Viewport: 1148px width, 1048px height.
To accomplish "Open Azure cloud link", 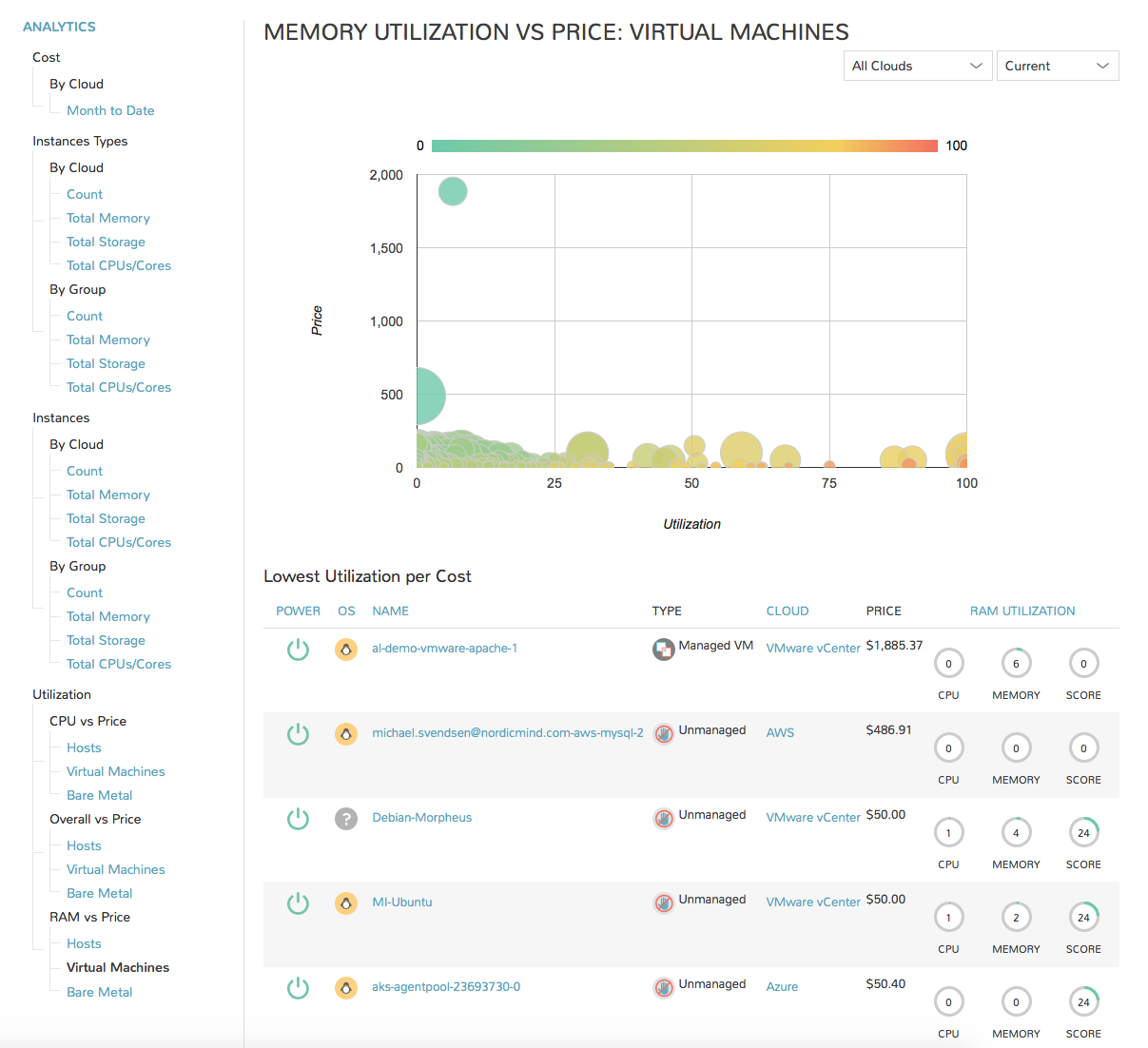I will pyautogui.click(x=782, y=987).
